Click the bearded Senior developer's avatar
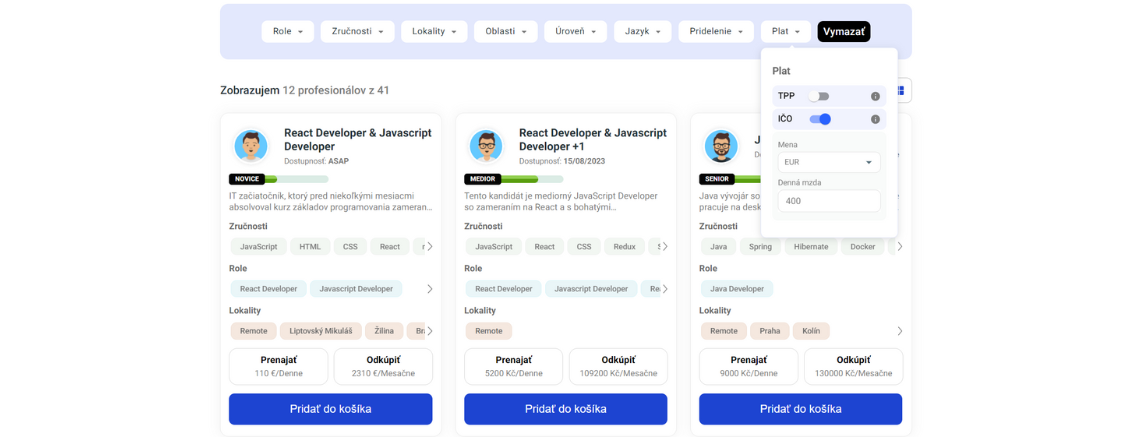The height and width of the screenshot is (437, 1133). [x=721, y=146]
